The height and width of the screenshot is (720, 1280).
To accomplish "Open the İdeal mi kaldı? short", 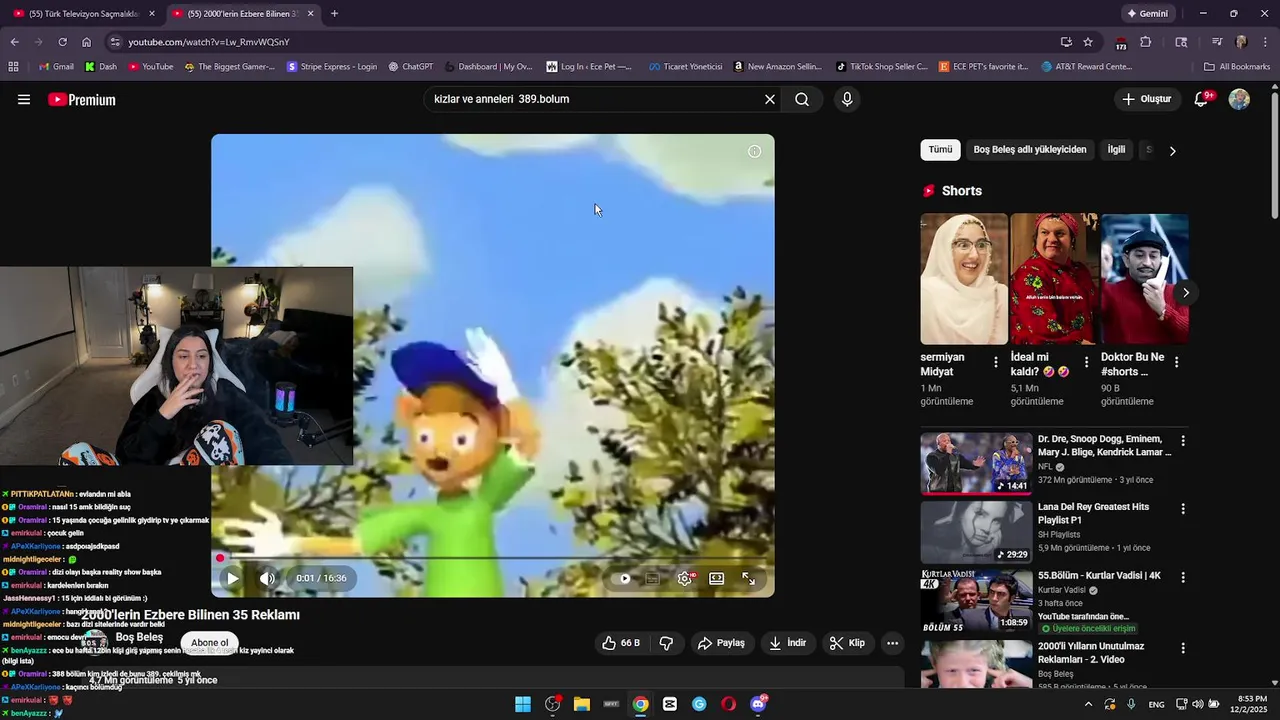I will (x=1054, y=279).
